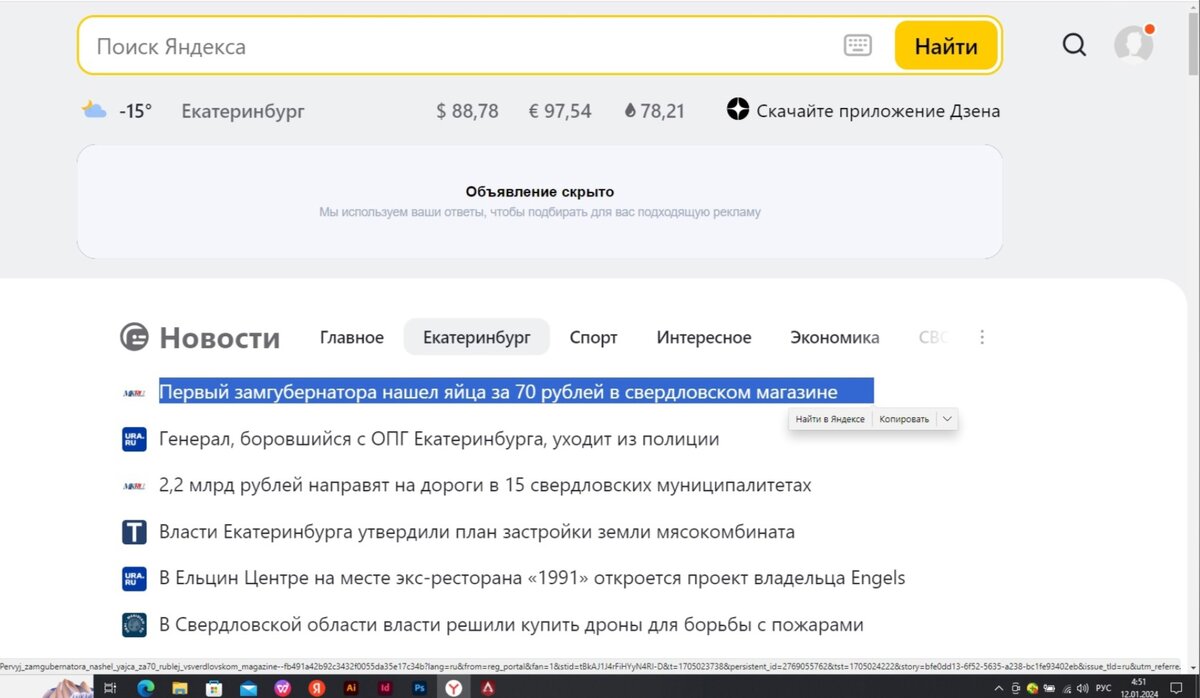Image resolution: width=1200 pixels, height=698 pixels.
Task: Open the red Yandex Я app in taskbar
Action: [317, 688]
